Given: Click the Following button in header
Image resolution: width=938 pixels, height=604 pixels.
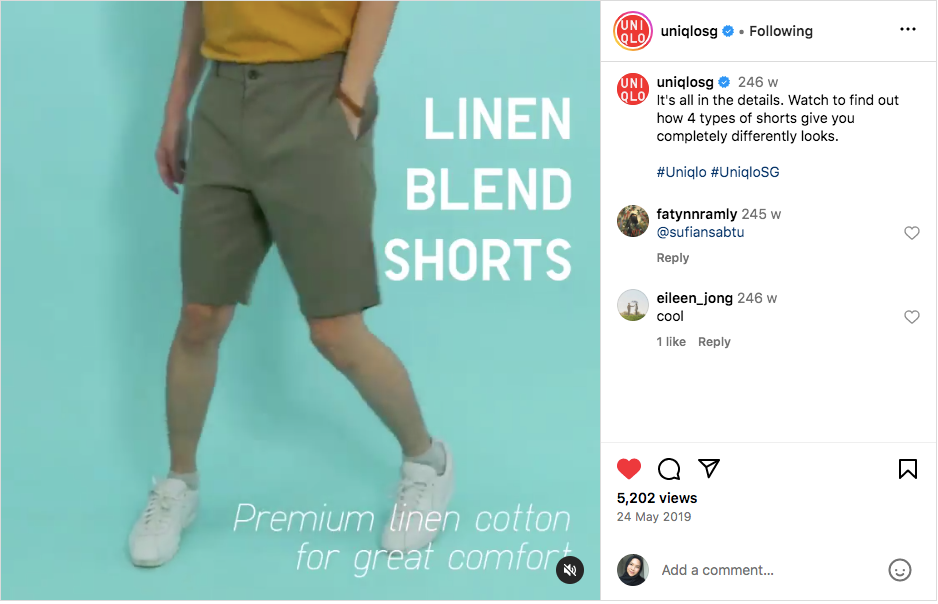Looking at the screenshot, I should tap(781, 31).
